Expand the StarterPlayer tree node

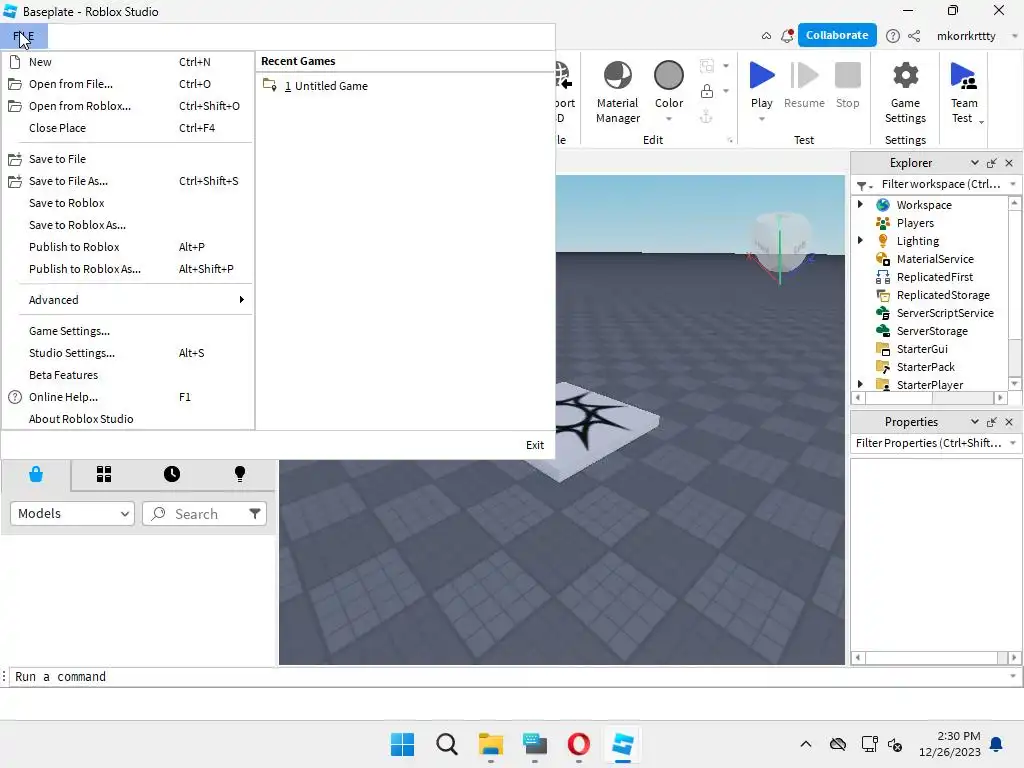860,384
